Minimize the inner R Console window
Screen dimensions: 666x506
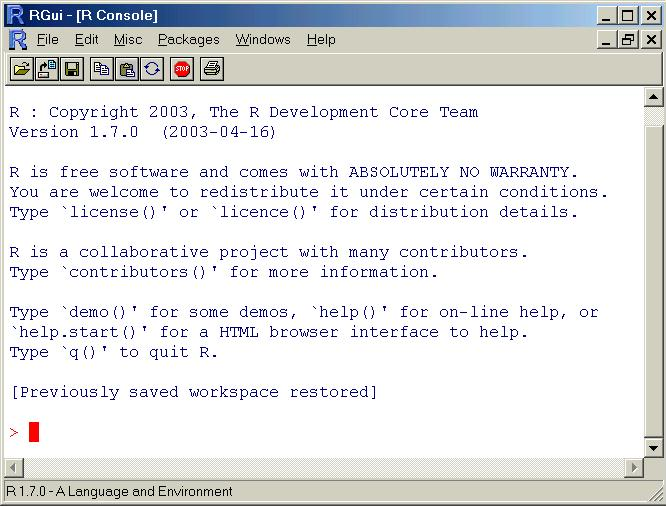[x=606, y=40]
